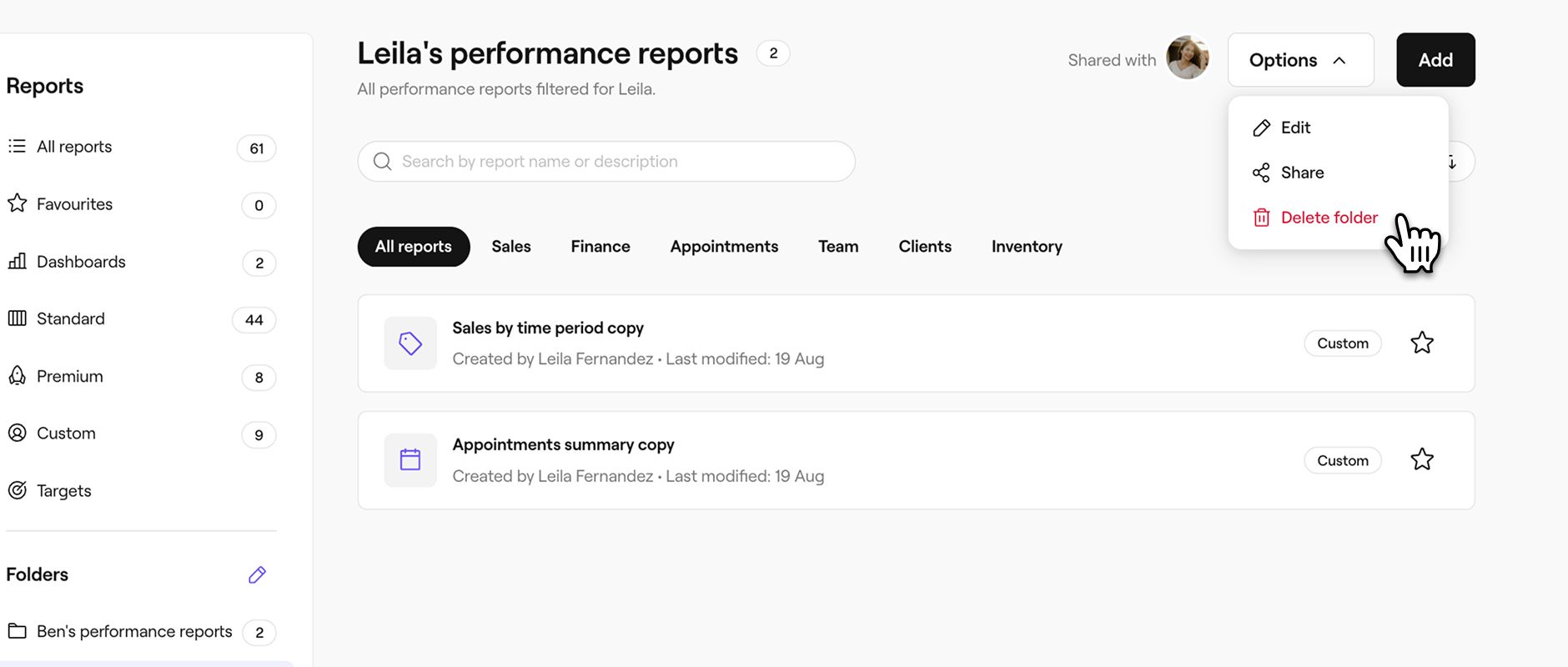Select Share in the Options menu

point(1301,173)
